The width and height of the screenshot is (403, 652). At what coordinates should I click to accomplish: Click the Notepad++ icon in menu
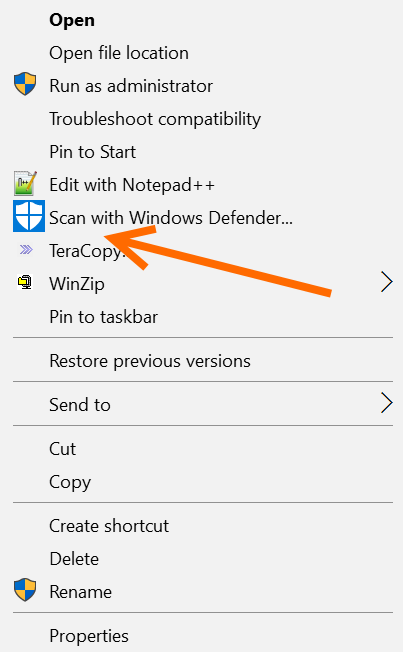pyautogui.click(x=25, y=183)
